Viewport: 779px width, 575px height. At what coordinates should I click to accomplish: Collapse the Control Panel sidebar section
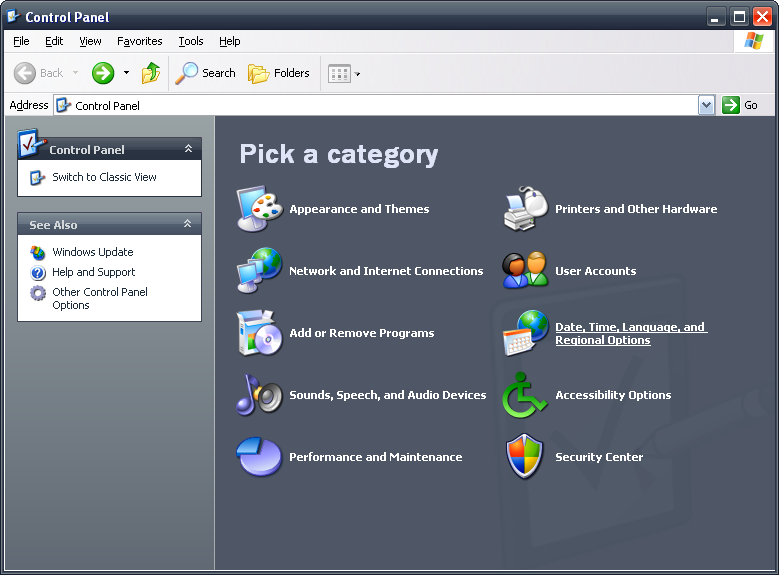[x=188, y=149]
